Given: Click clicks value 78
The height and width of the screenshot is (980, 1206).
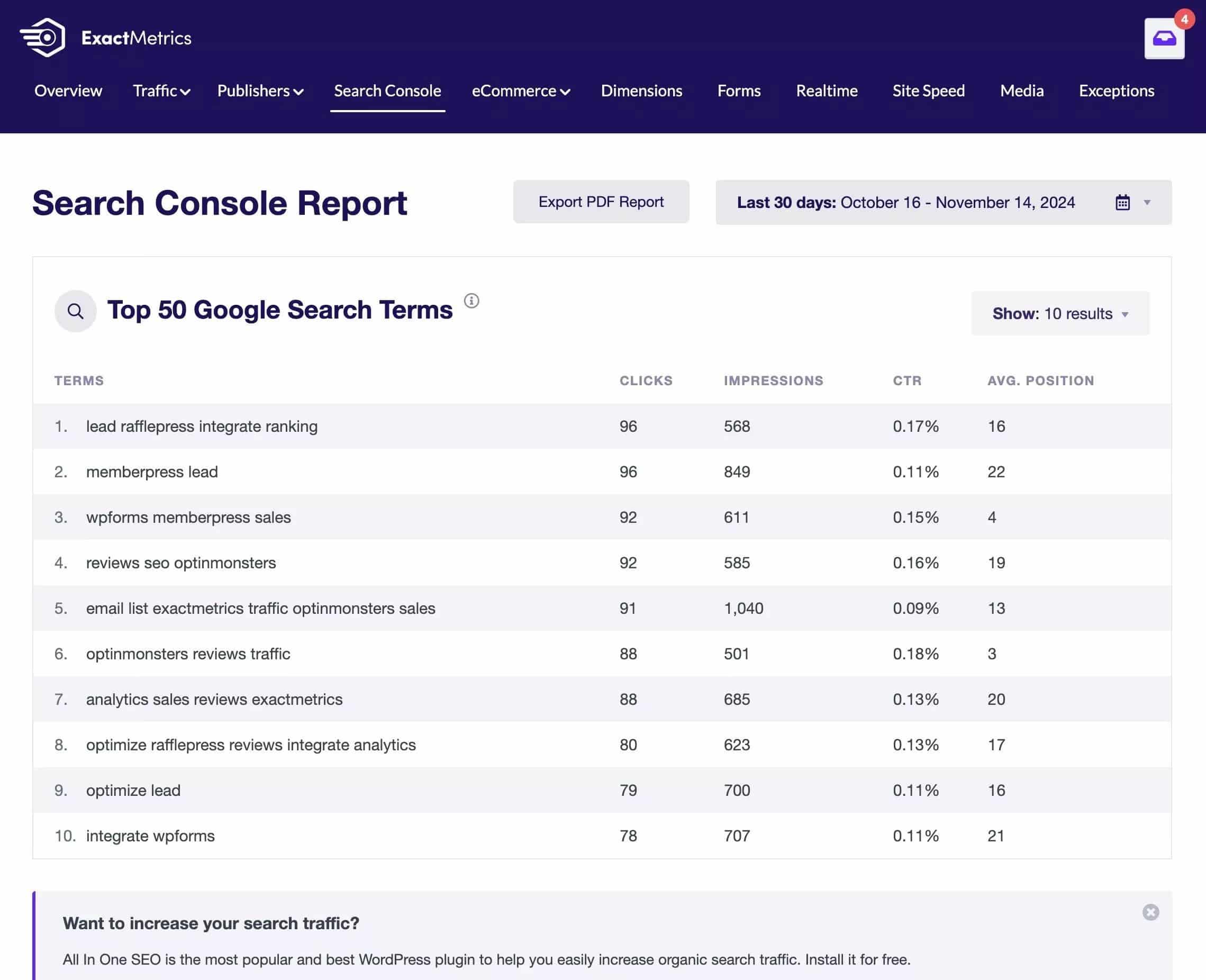Looking at the screenshot, I should 628,836.
